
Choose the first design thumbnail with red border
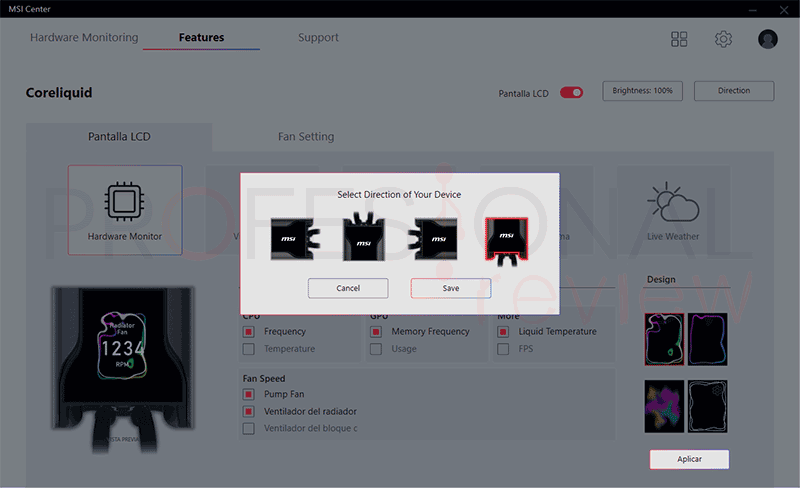[664, 339]
